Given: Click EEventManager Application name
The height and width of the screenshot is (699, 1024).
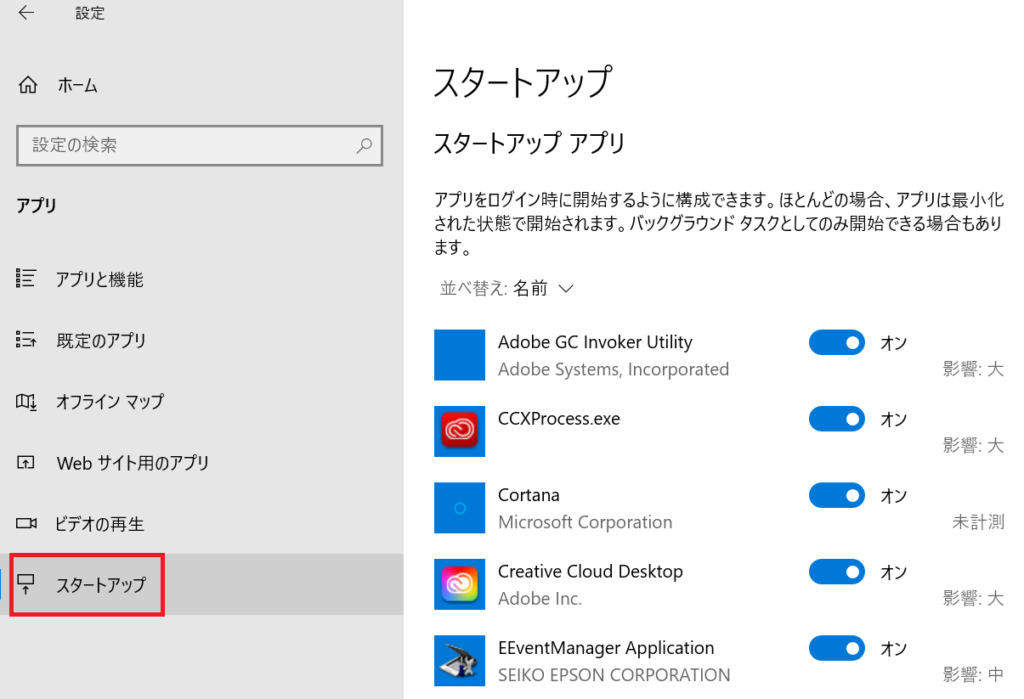Looking at the screenshot, I should tap(606, 648).
